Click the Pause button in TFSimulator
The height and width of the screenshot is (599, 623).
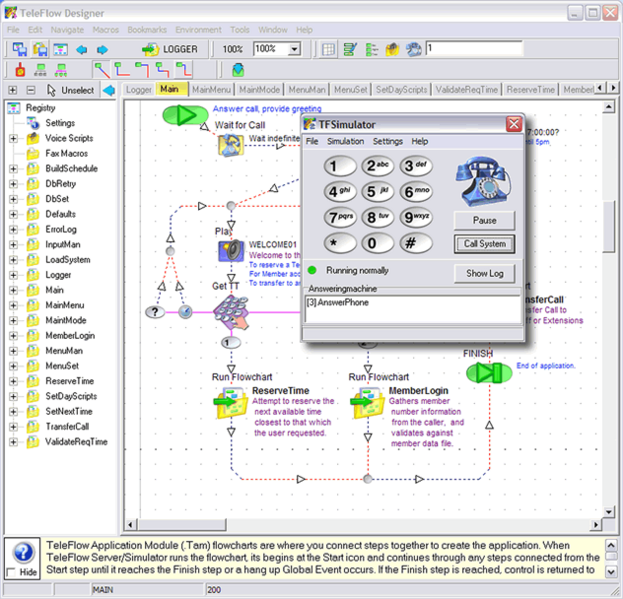pos(484,220)
